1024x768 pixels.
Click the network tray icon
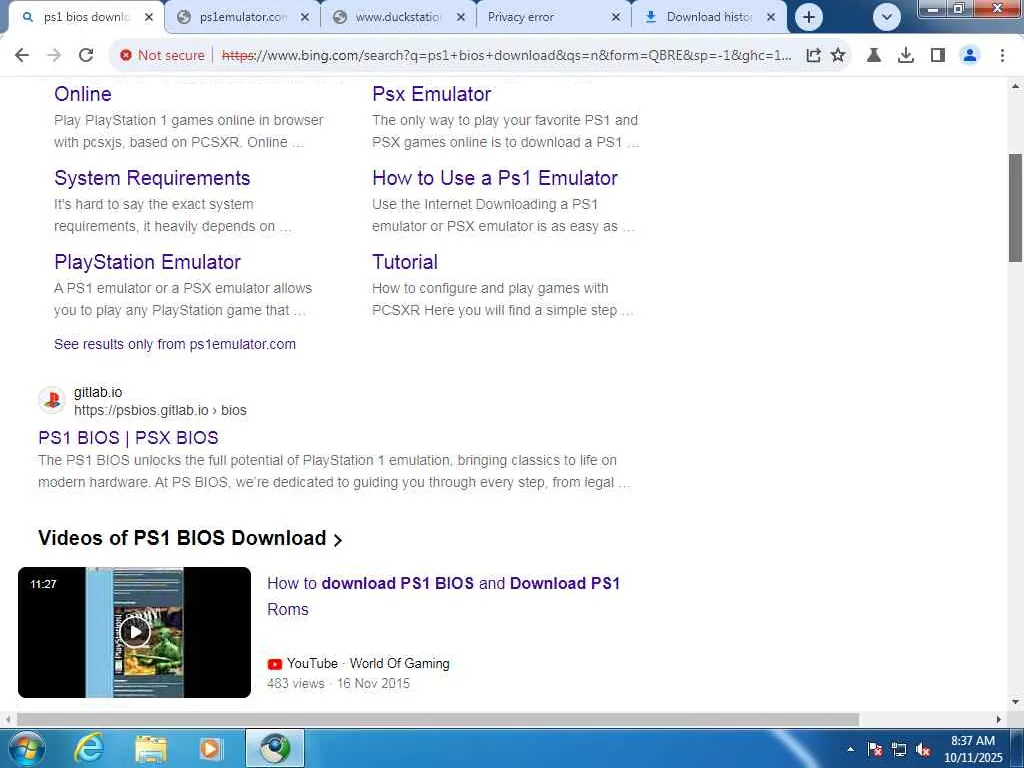click(x=899, y=749)
